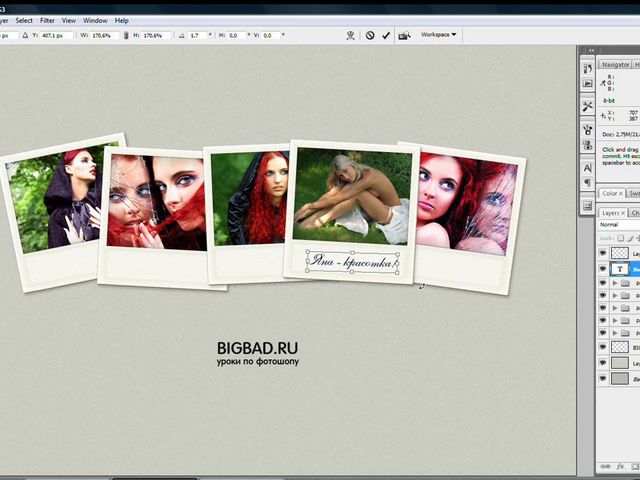The height and width of the screenshot is (480, 640).
Task: Switch to the Layers tab
Action: (x=611, y=213)
